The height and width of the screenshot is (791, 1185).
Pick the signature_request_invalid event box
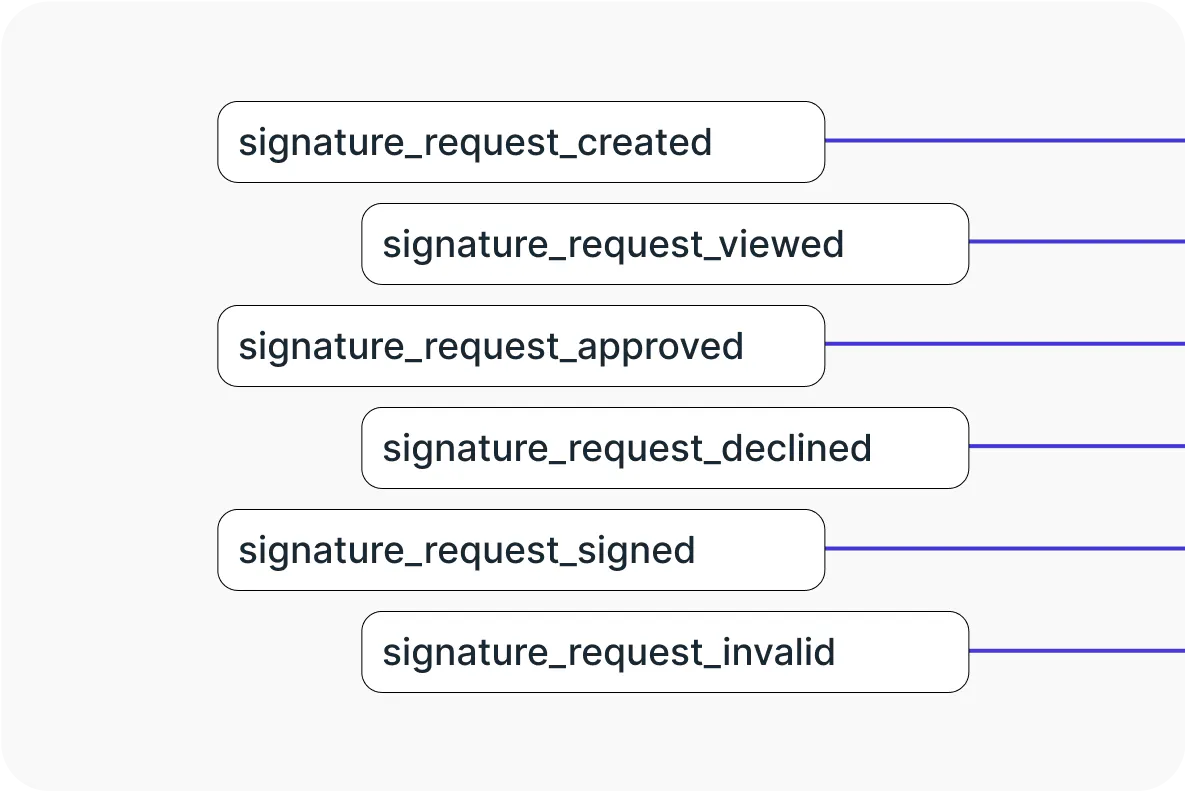[x=664, y=652]
